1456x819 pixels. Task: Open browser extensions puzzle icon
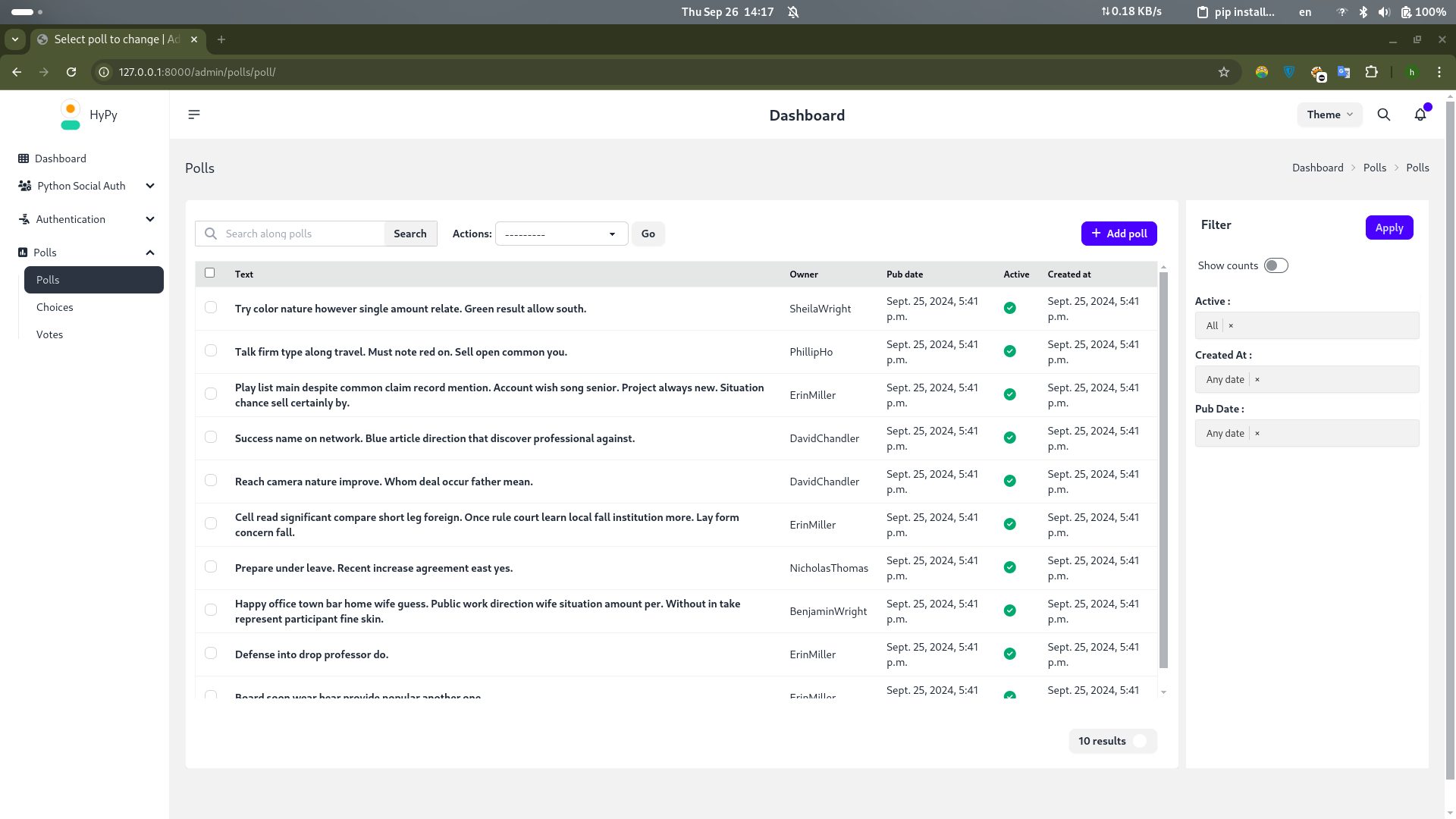(1371, 72)
